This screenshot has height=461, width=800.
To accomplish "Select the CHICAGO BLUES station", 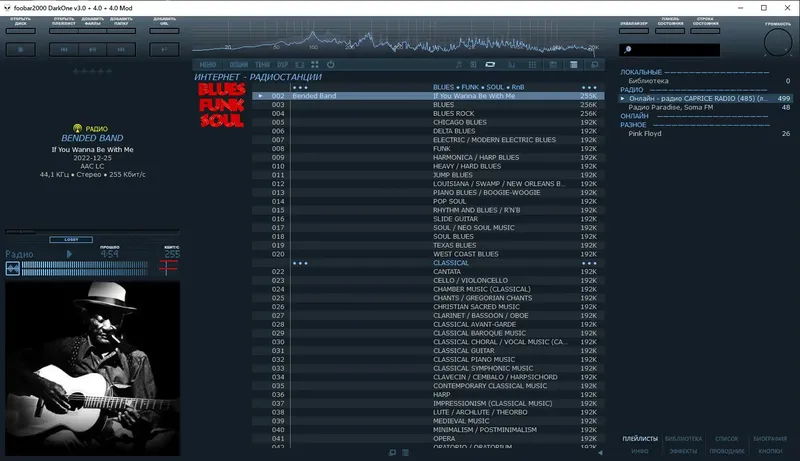I will [428, 122].
